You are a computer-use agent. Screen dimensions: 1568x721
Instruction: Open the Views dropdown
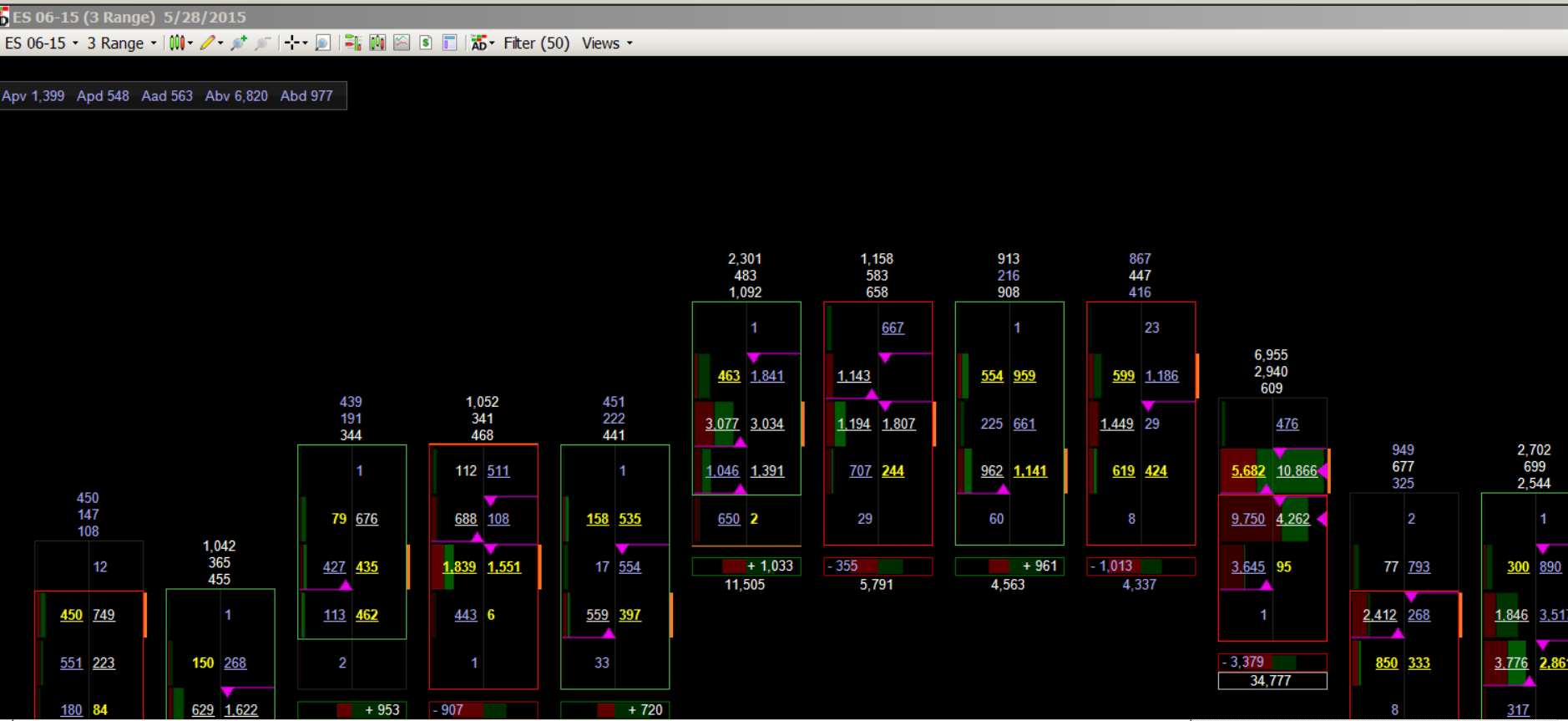pyautogui.click(x=607, y=43)
